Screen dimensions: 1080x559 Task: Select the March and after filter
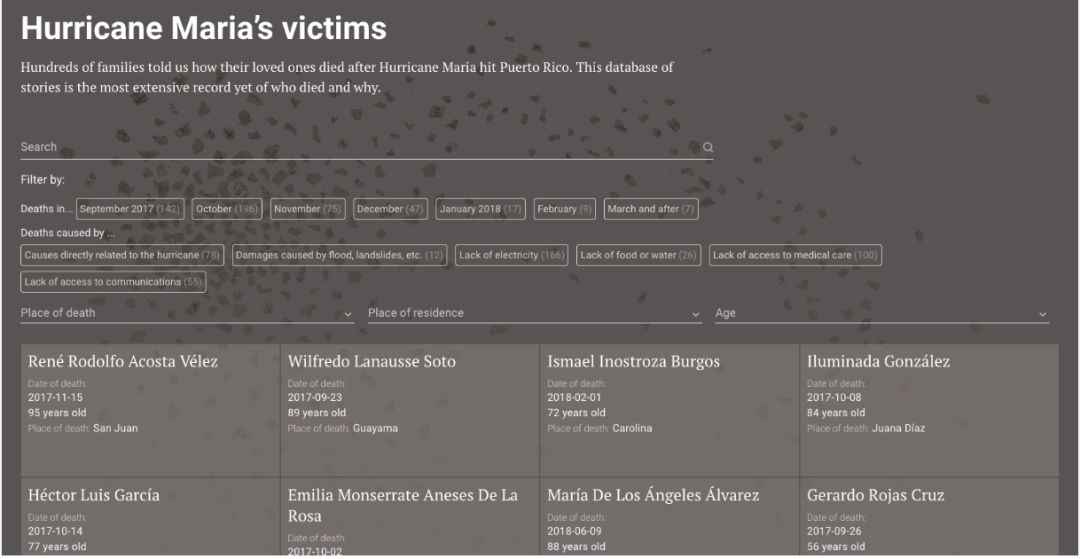point(650,209)
